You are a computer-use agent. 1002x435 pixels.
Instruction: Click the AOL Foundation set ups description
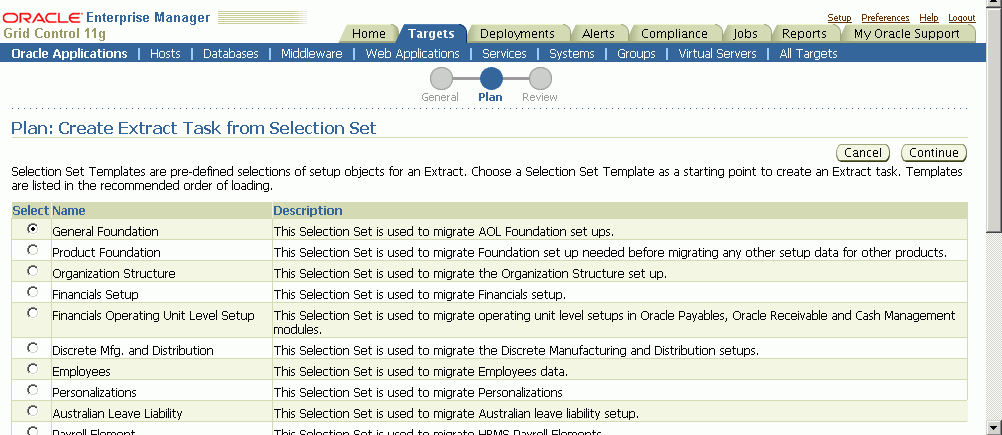click(444, 231)
